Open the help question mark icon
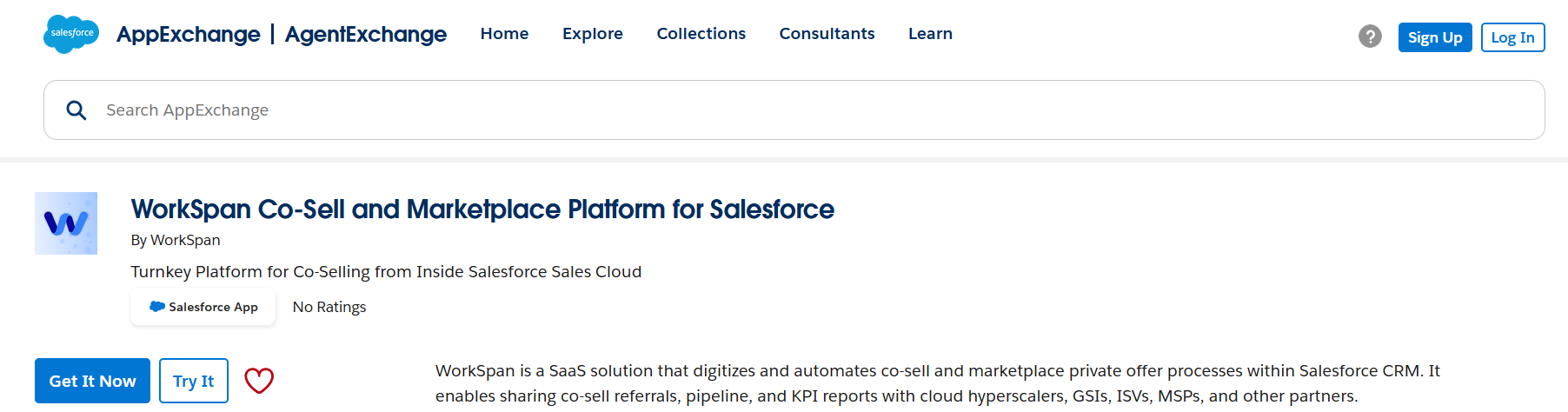This screenshot has height=412, width=1568. (x=1370, y=37)
